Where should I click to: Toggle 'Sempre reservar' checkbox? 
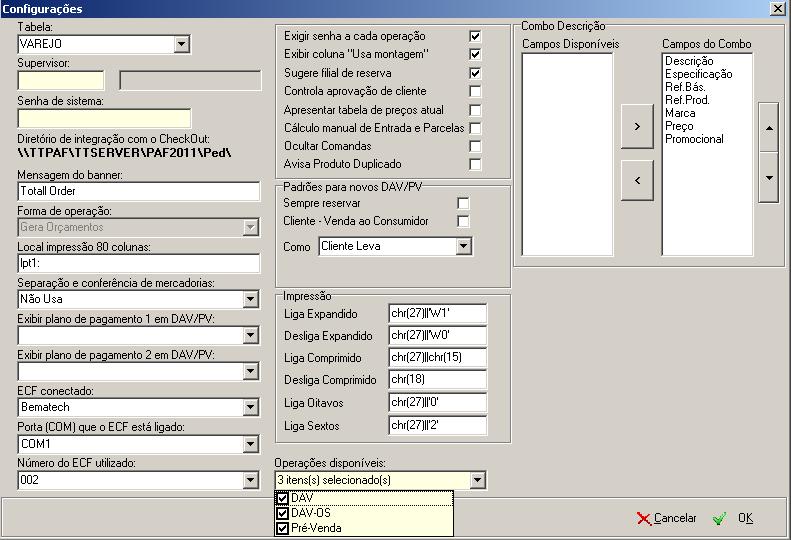463,203
